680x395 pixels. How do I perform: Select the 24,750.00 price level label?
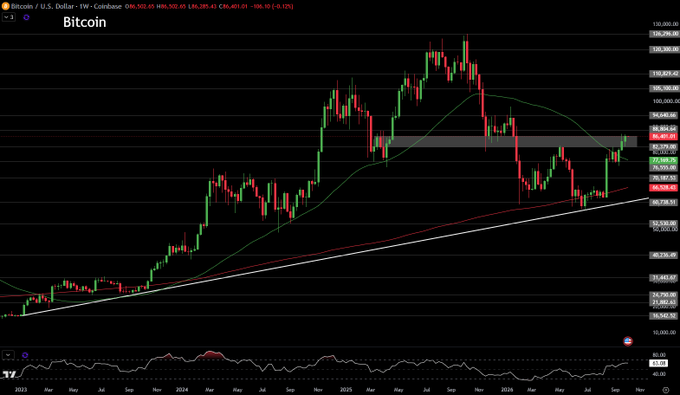coord(664,295)
